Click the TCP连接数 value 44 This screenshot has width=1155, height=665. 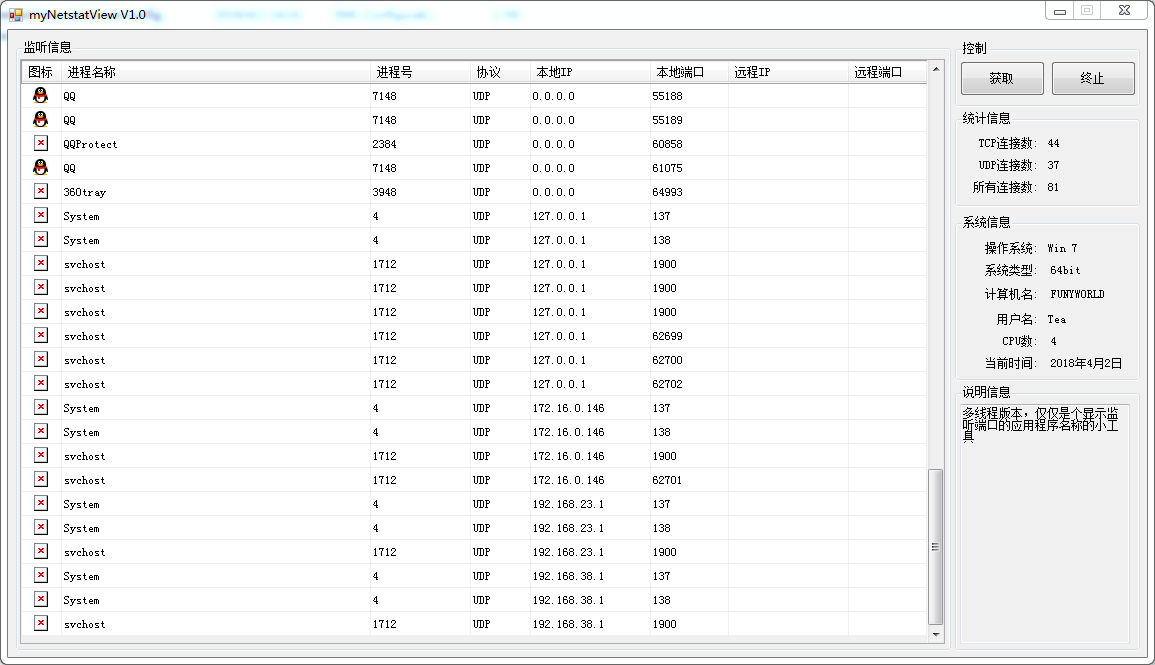pos(1053,144)
